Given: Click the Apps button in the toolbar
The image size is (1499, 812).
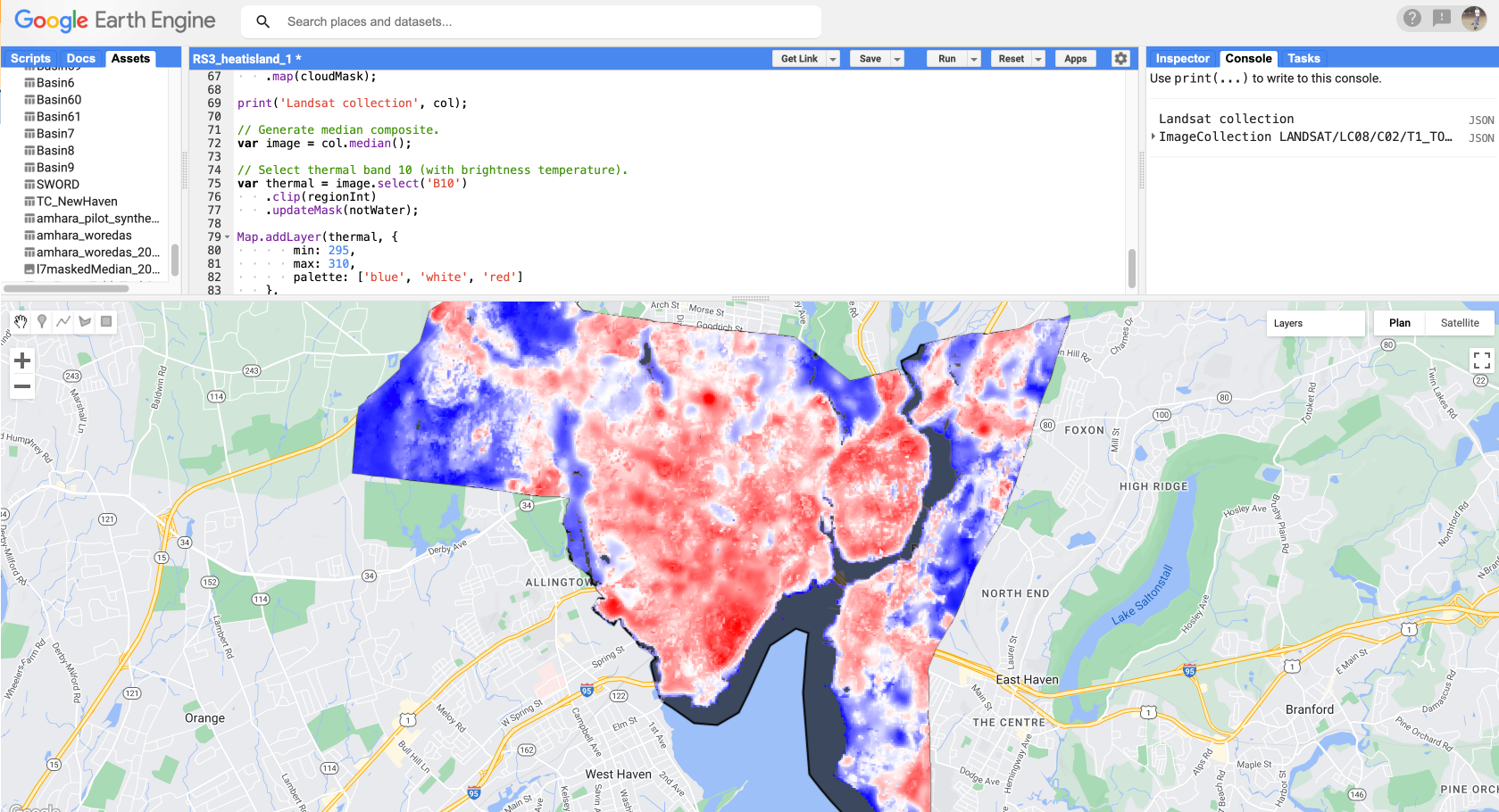Looking at the screenshot, I should 1075,57.
